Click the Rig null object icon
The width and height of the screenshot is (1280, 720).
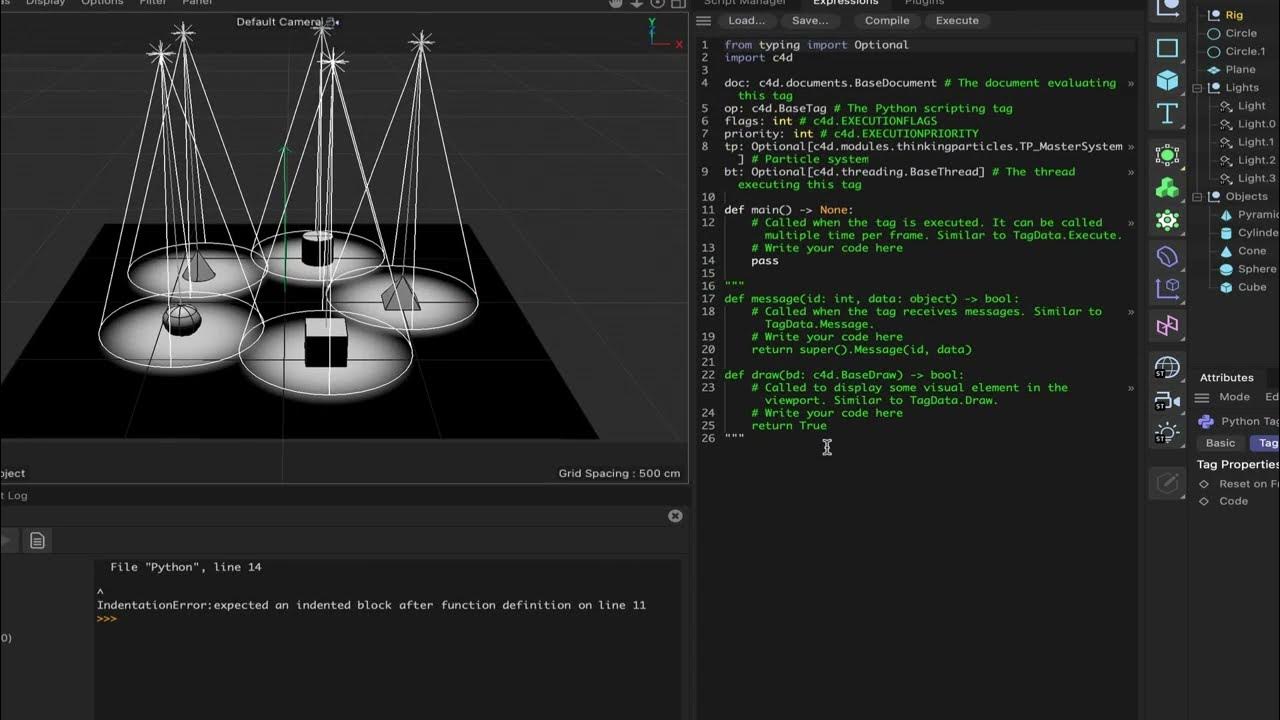pos(1215,15)
